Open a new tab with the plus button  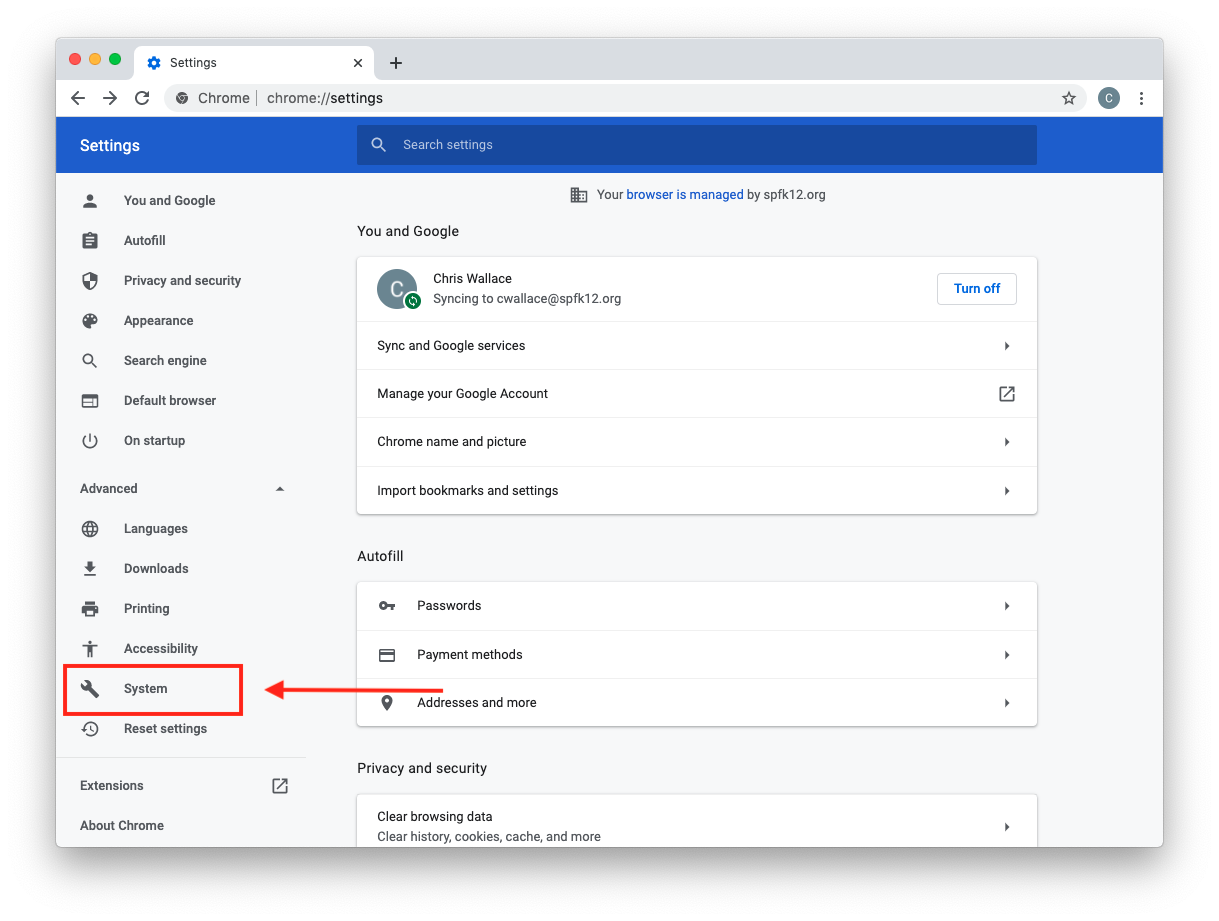(x=396, y=63)
